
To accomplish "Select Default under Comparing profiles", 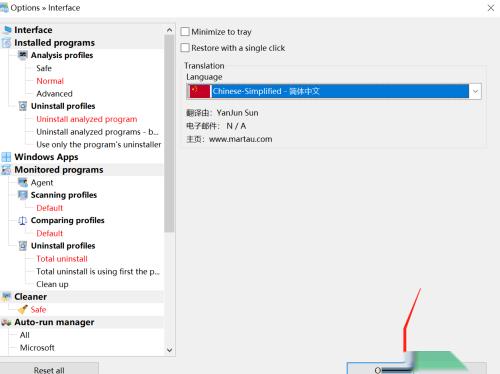I will 49,233.
